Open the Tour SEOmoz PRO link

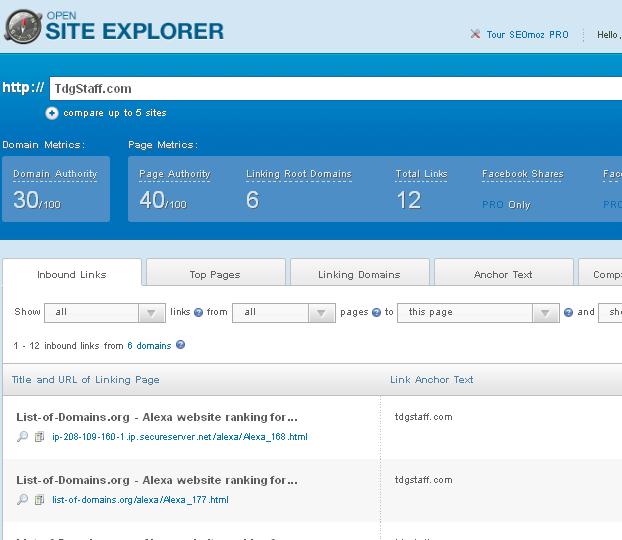pyautogui.click(x=528, y=35)
